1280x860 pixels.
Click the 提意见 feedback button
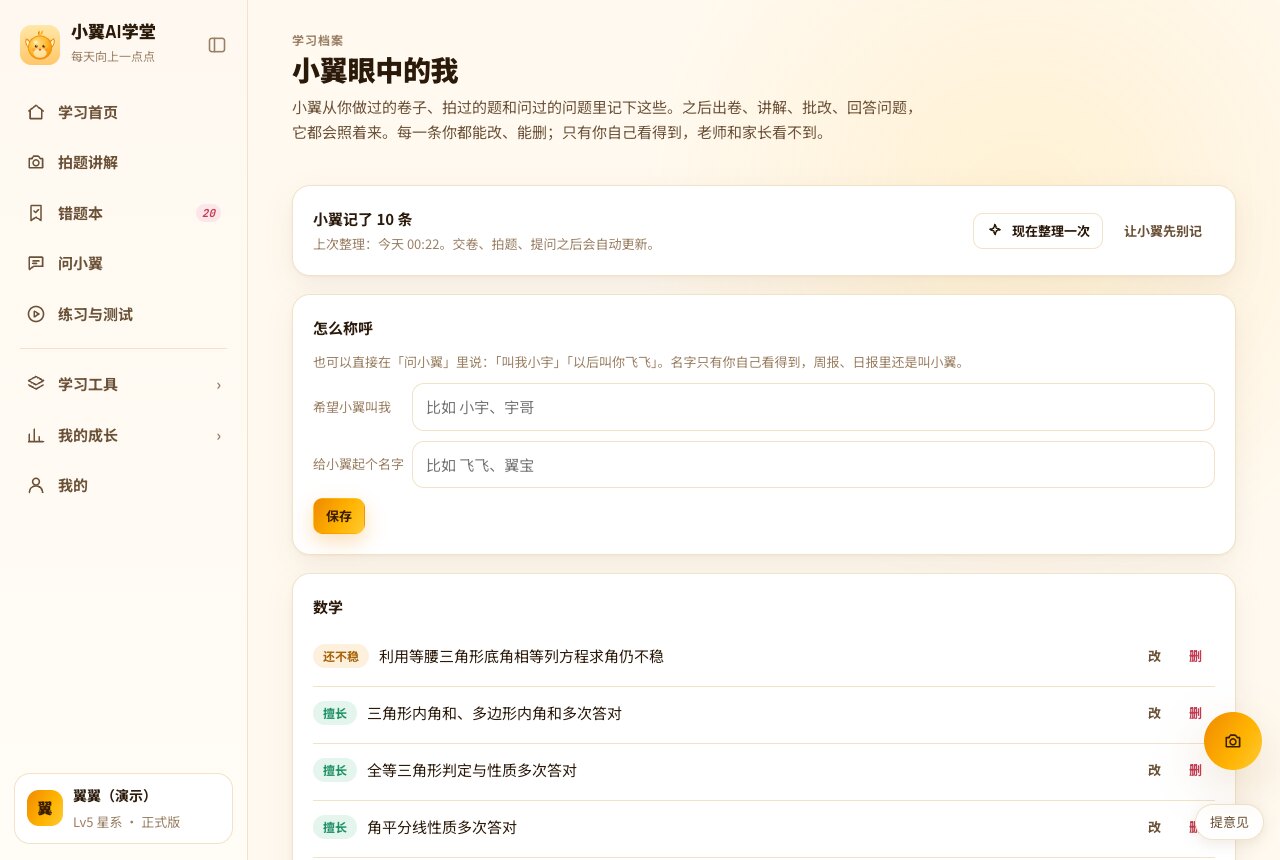click(x=1229, y=822)
